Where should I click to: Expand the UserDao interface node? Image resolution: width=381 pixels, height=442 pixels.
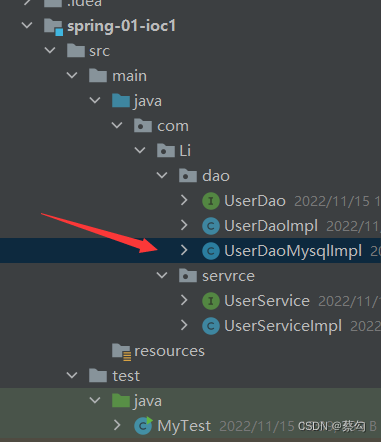click(x=184, y=200)
